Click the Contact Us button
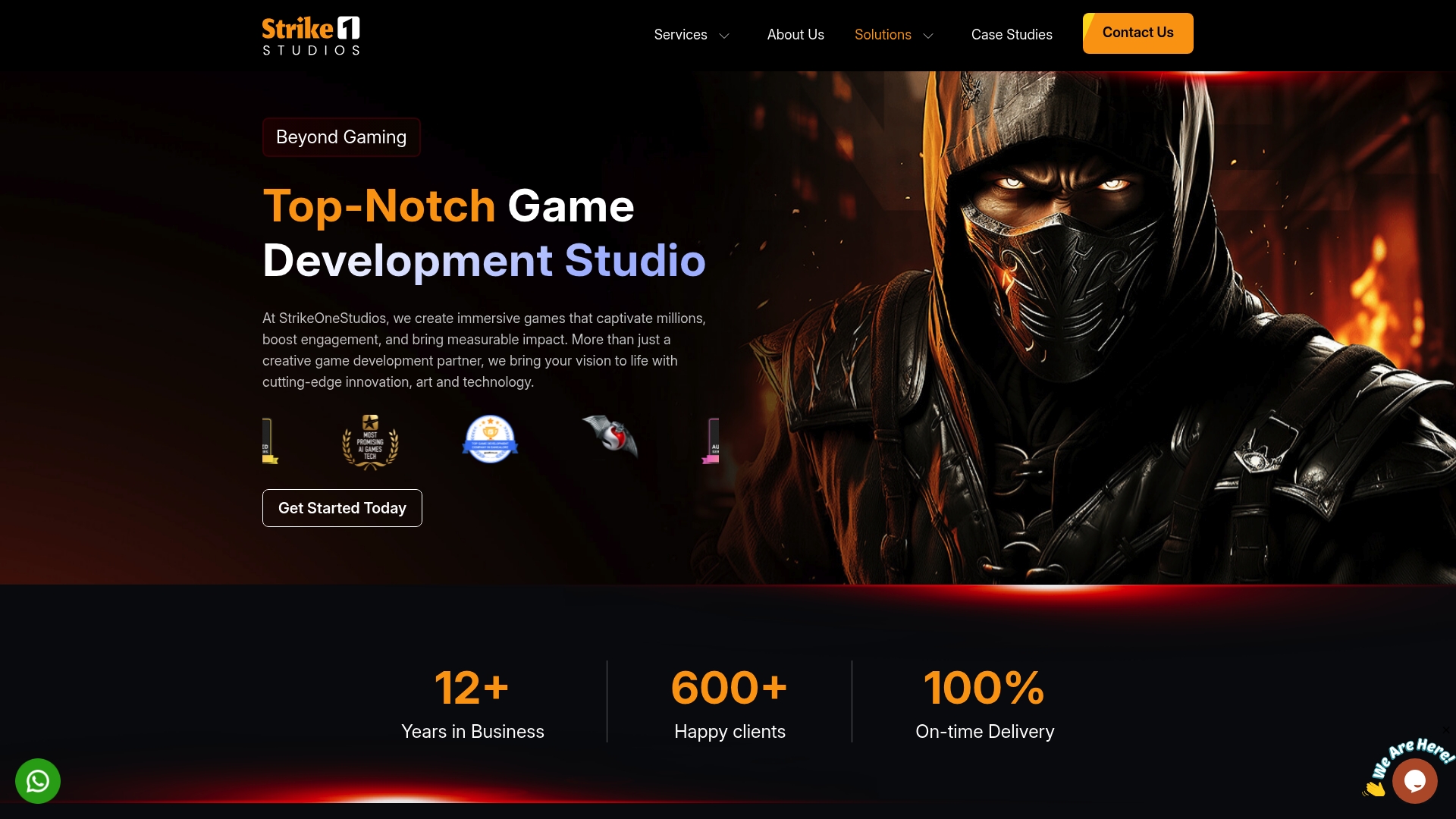Image resolution: width=1456 pixels, height=819 pixels. [x=1137, y=33]
